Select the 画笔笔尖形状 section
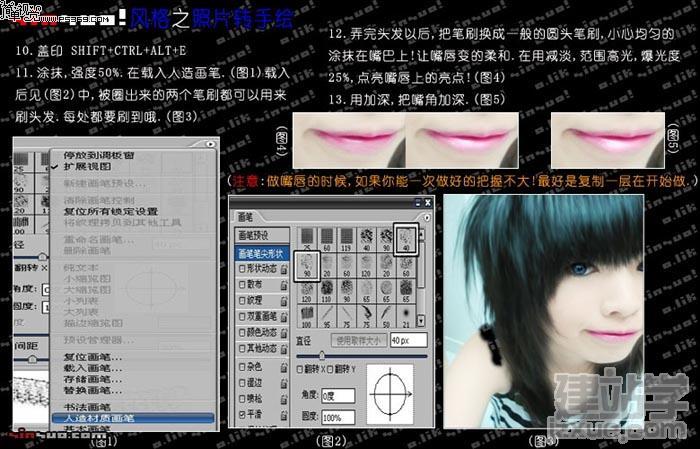 click(x=262, y=254)
